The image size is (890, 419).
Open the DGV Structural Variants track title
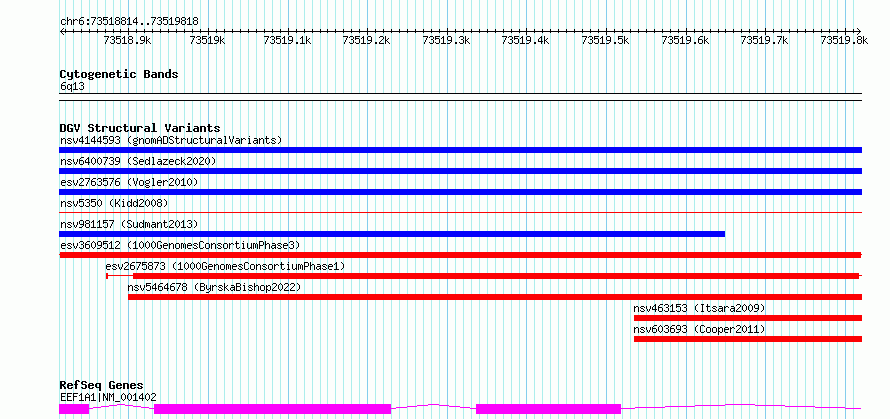tap(140, 128)
